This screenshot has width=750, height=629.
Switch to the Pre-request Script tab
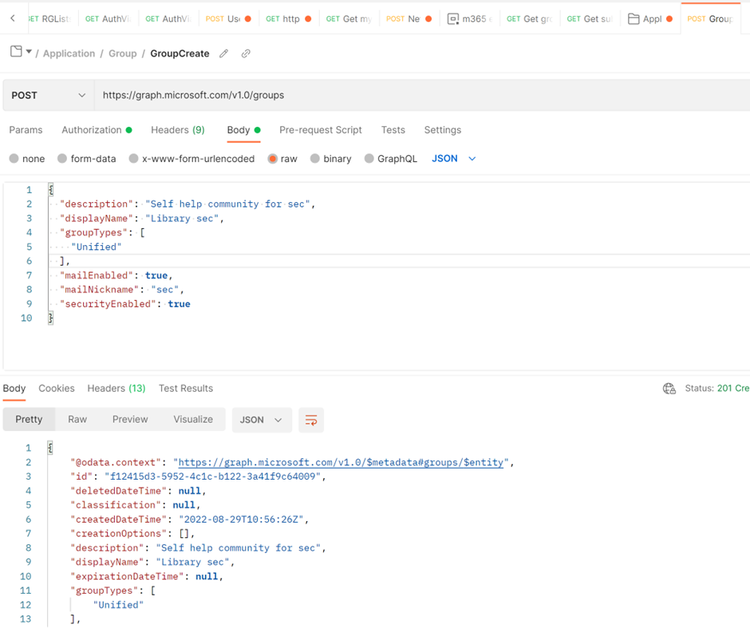[x=320, y=130]
